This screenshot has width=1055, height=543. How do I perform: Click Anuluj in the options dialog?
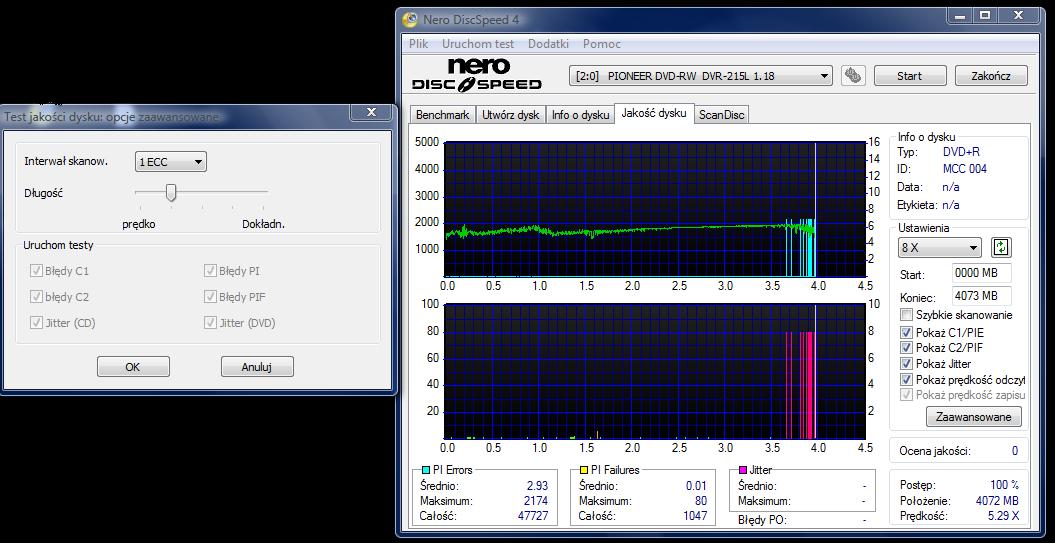(257, 367)
